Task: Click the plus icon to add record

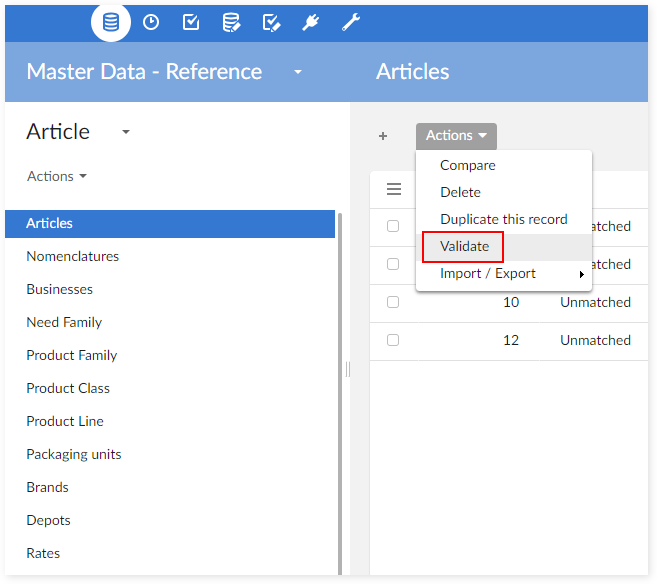Action: point(383,136)
